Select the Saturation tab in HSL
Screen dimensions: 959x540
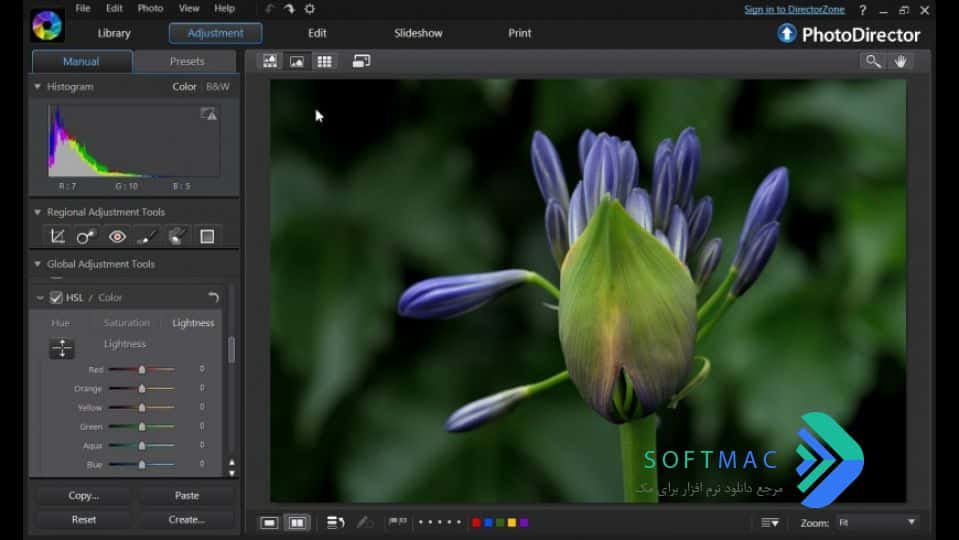pos(127,323)
